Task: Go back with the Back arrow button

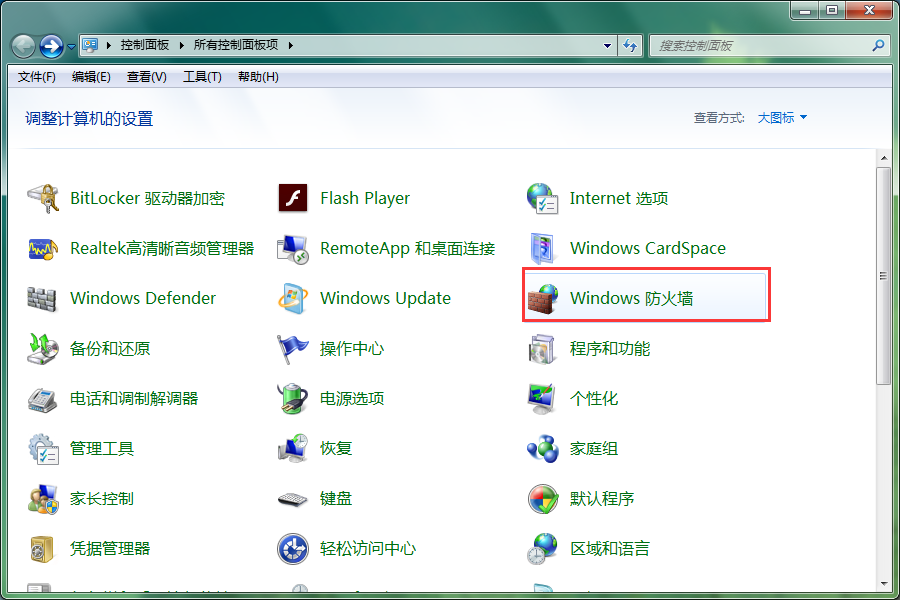Action: (24, 47)
